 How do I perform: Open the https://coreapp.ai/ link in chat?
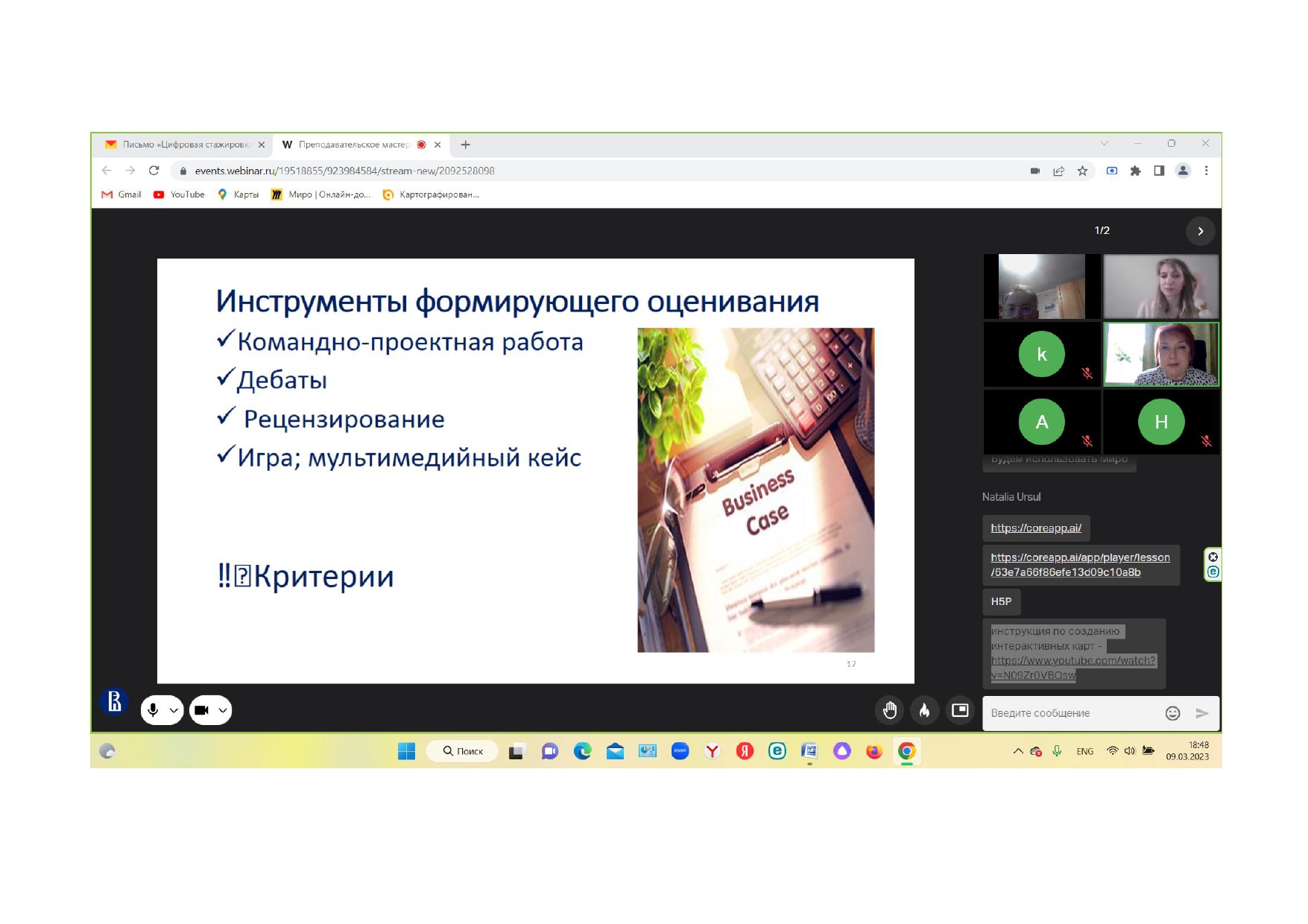point(1035,528)
